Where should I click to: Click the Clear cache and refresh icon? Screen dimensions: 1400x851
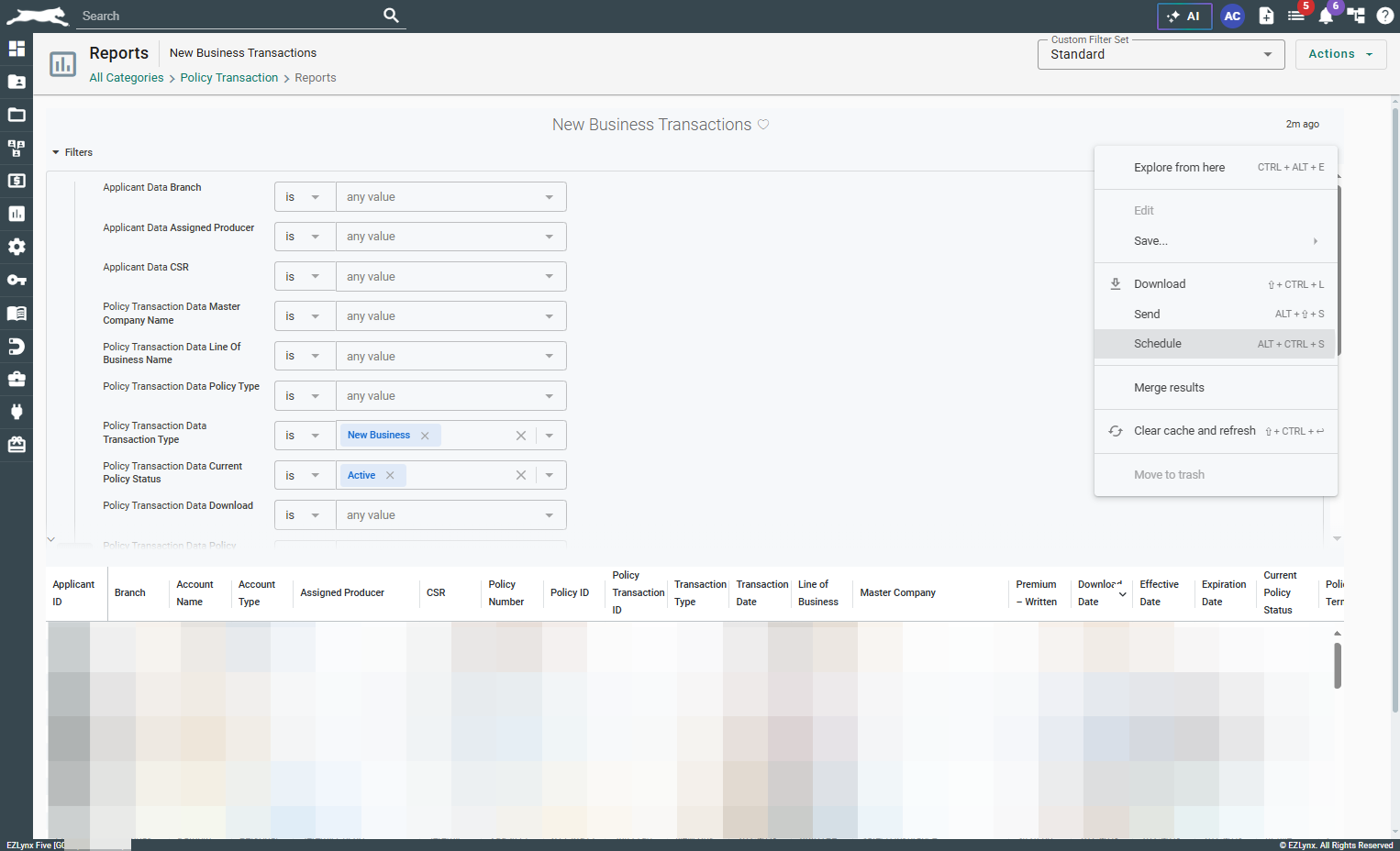1116,431
